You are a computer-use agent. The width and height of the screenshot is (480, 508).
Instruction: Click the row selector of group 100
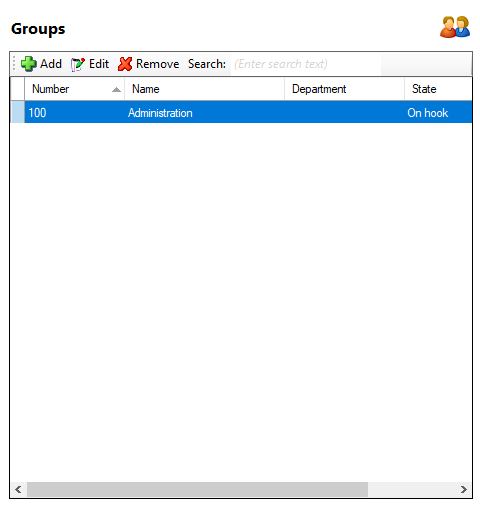[x=17, y=112]
